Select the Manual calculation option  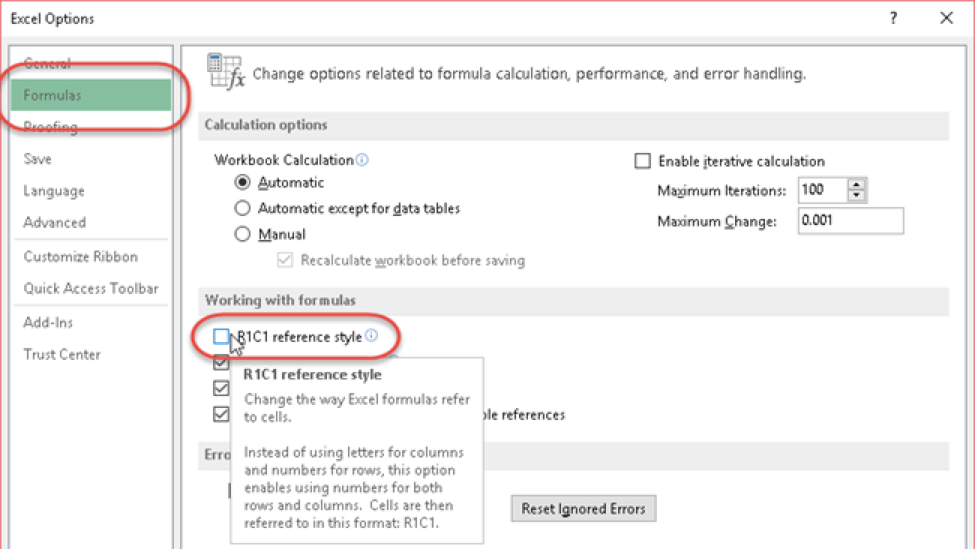click(243, 234)
